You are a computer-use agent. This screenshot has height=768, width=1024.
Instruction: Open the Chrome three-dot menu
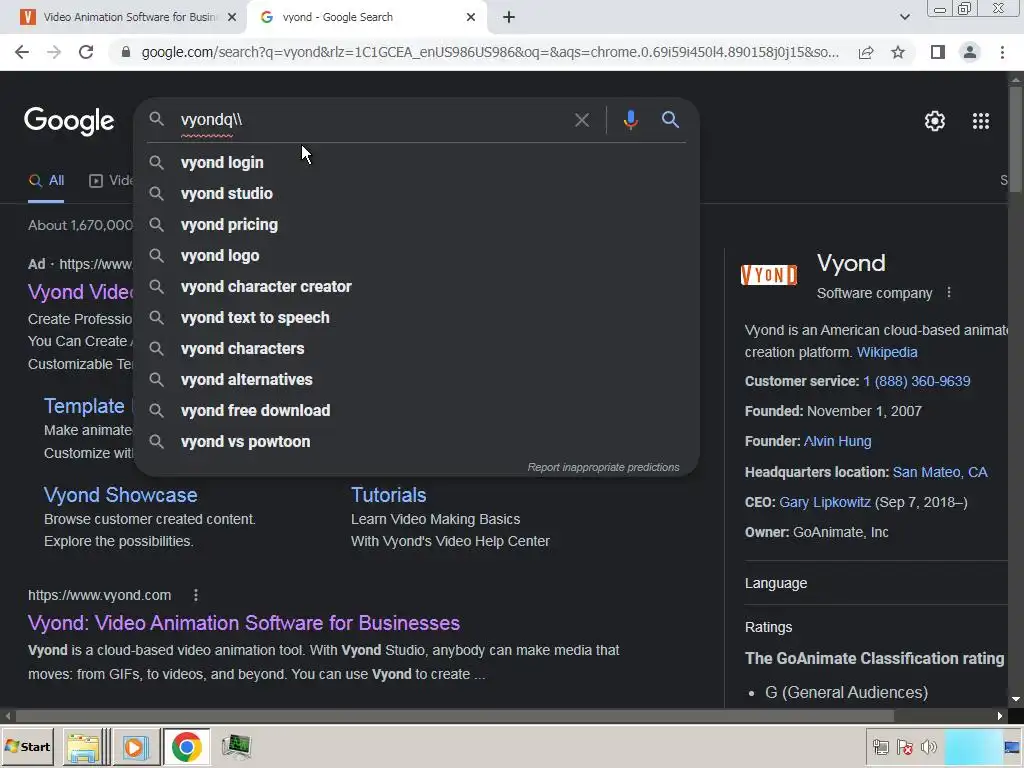coord(1002,52)
